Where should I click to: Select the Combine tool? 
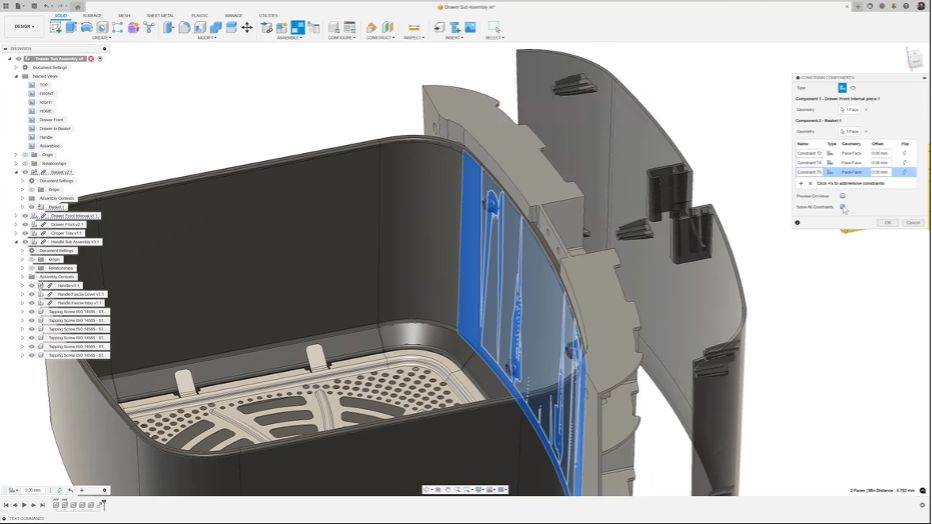[216, 27]
